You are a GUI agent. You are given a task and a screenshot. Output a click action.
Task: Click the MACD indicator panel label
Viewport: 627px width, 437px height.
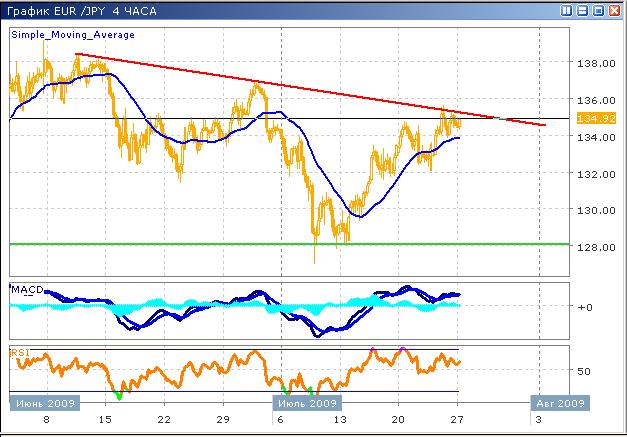25,289
